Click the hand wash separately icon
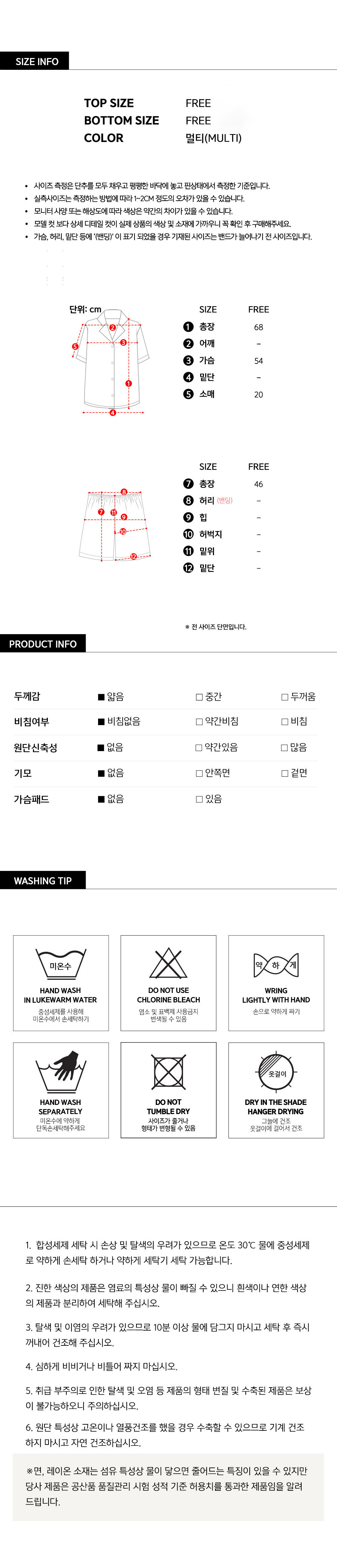Screen dimensions: 337x1568 tap(60, 1072)
